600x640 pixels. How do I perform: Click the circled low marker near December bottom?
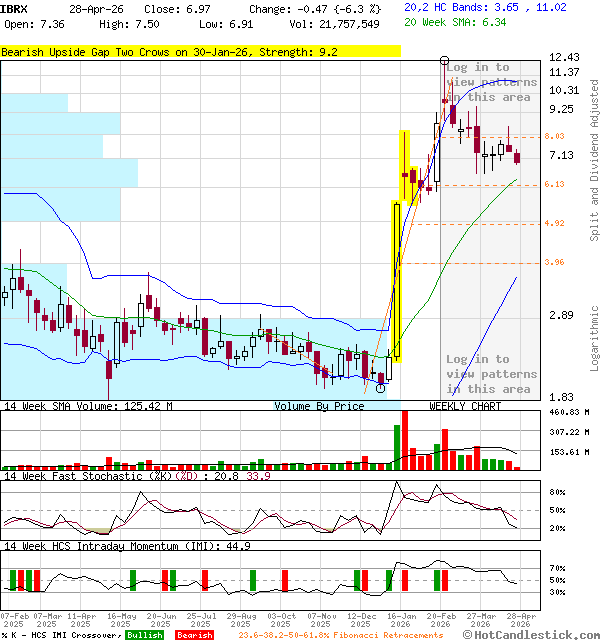pyautogui.click(x=380, y=389)
